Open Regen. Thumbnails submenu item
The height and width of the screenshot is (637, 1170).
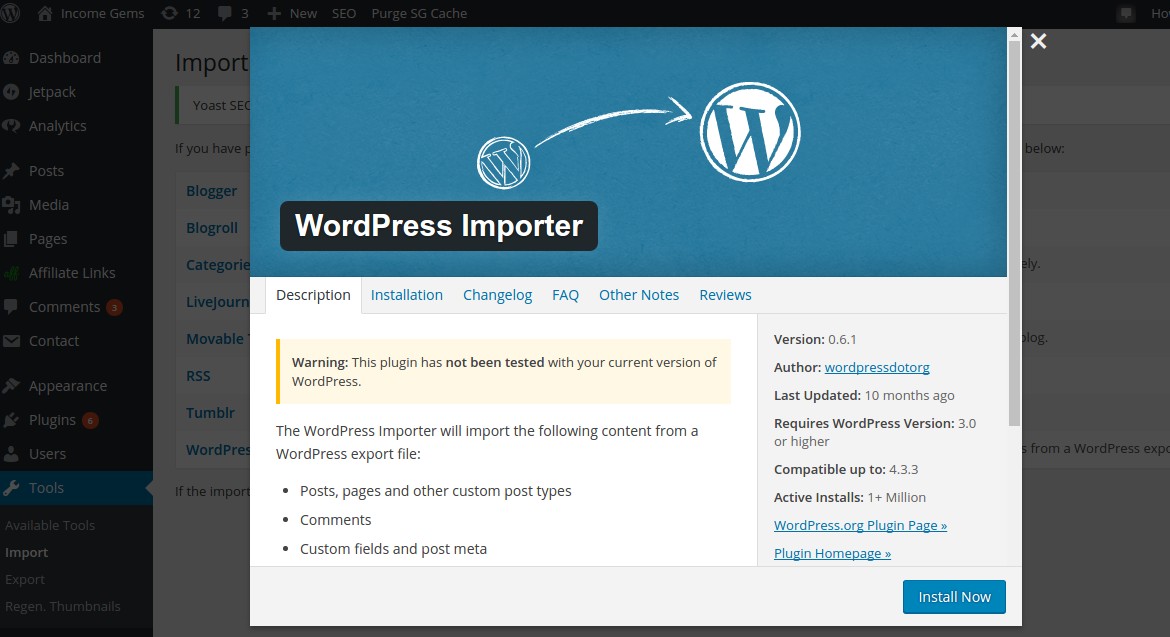click(63, 606)
